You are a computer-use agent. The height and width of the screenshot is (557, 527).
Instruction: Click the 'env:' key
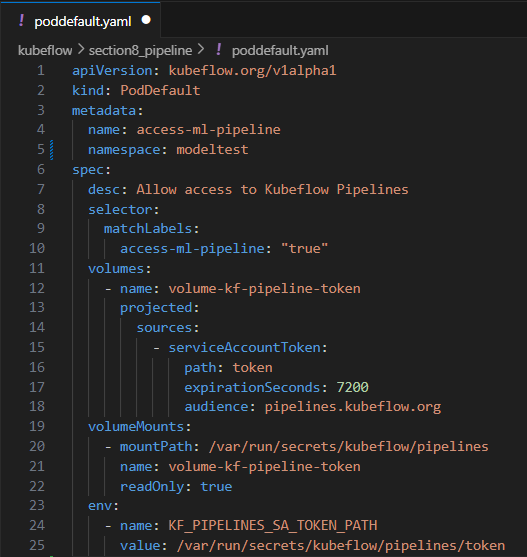(x=103, y=506)
